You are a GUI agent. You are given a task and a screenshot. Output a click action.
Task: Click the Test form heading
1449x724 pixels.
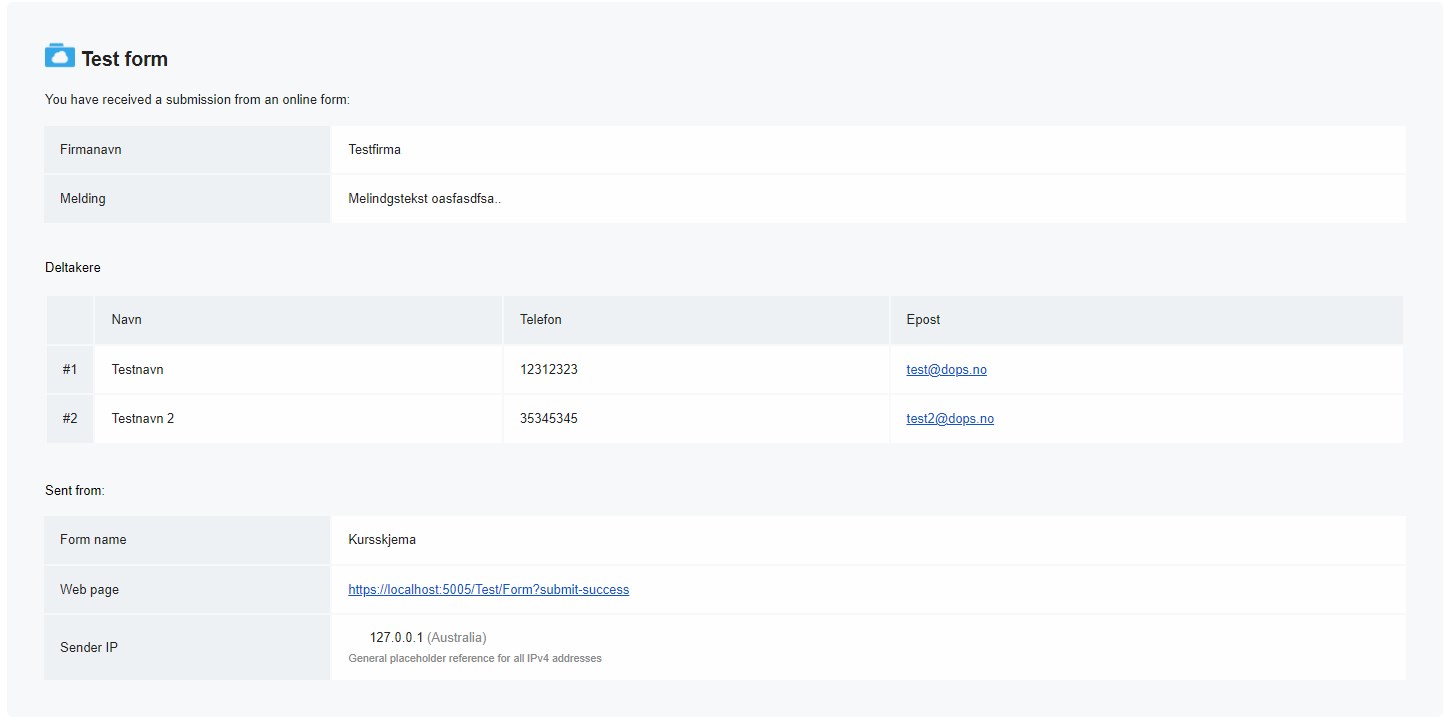(124, 59)
